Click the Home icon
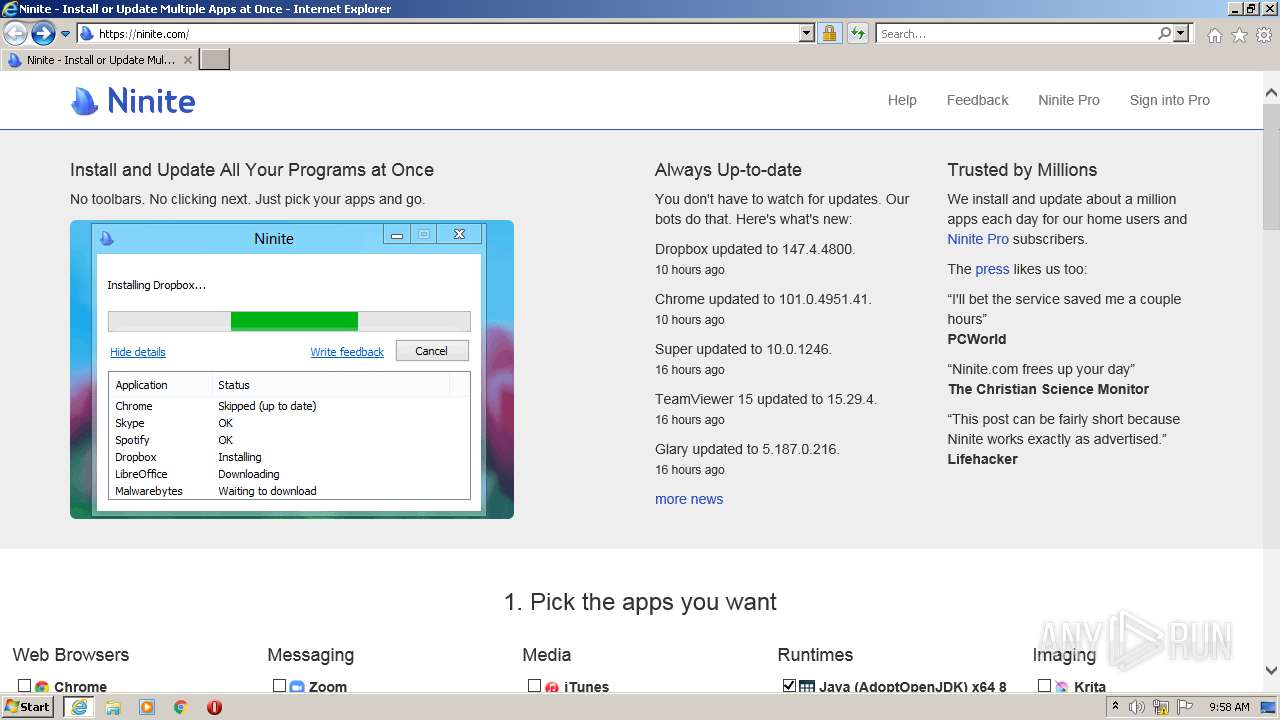The width and height of the screenshot is (1280, 720). click(x=1214, y=35)
